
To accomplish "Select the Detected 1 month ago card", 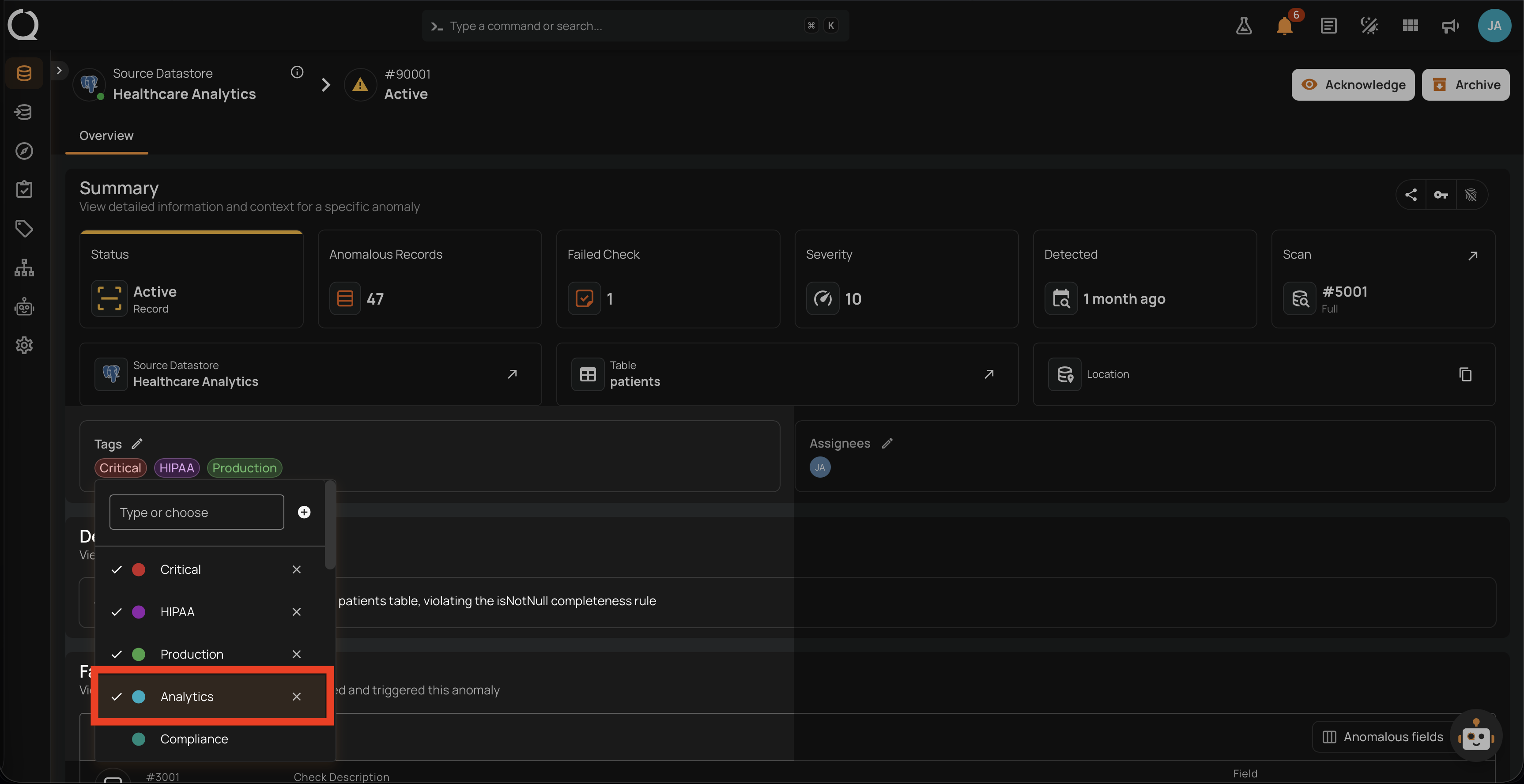I will coord(1145,279).
